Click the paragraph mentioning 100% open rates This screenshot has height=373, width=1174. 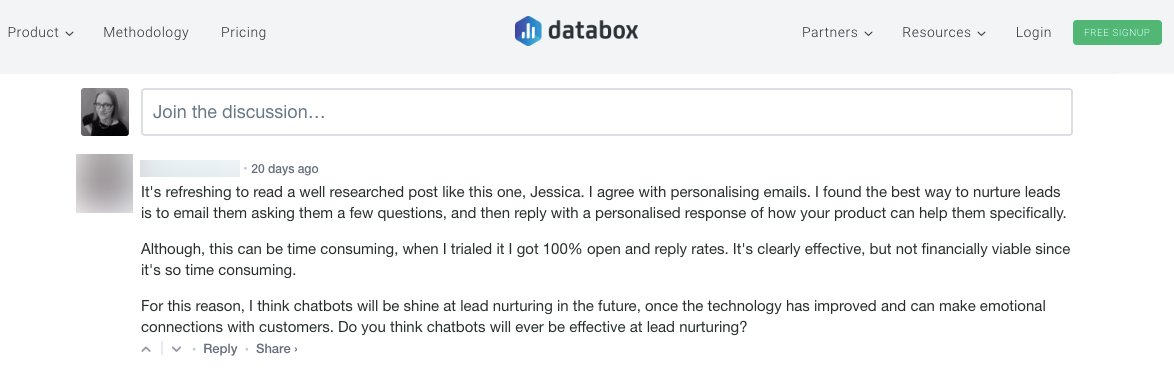pos(605,259)
